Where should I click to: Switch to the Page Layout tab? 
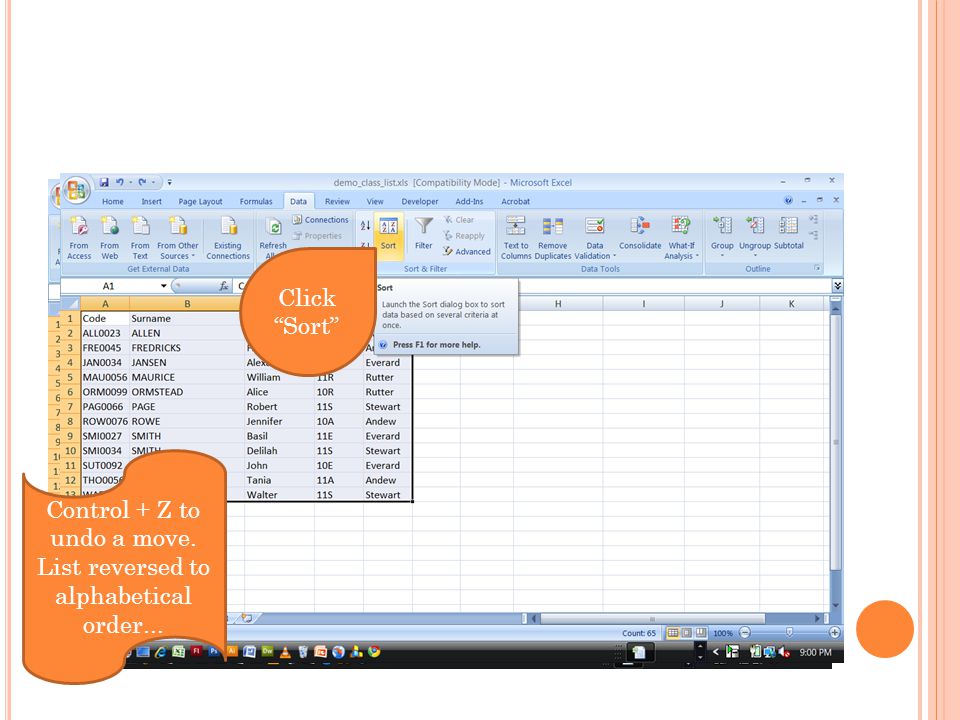[x=200, y=201]
